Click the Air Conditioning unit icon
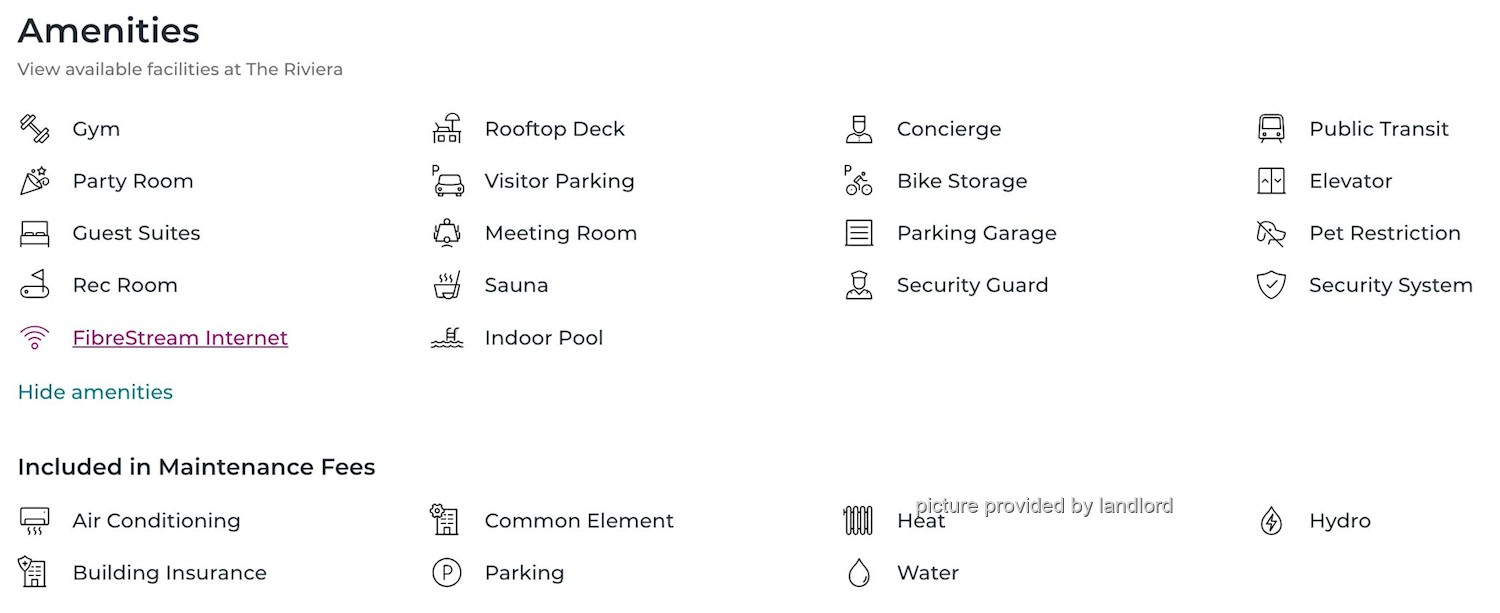 (34, 521)
